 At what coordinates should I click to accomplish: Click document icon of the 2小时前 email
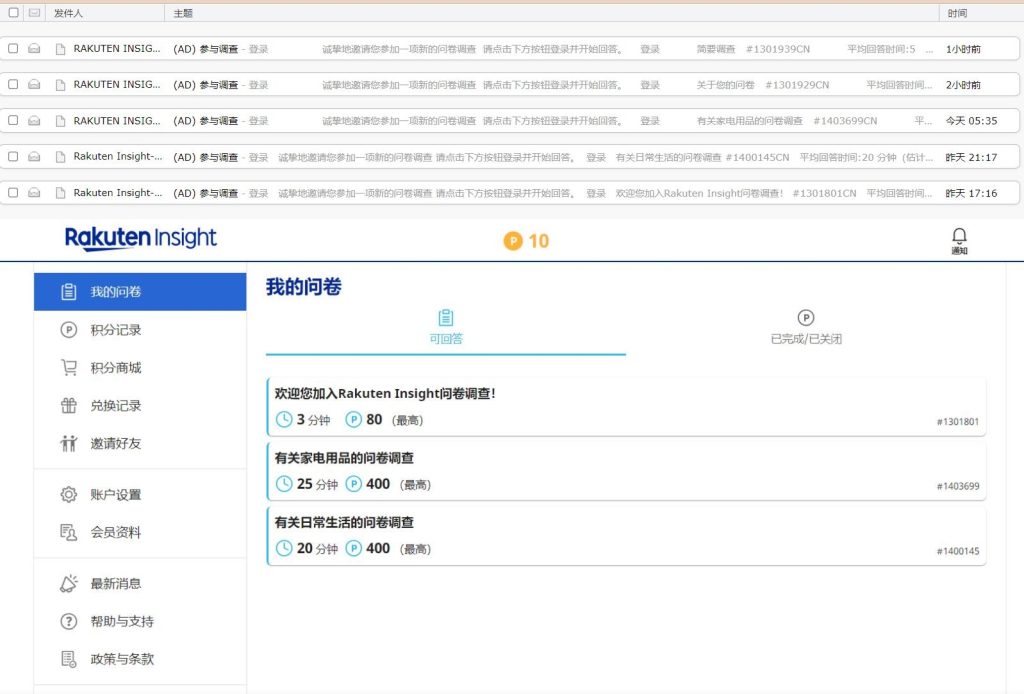click(x=61, y=85)
